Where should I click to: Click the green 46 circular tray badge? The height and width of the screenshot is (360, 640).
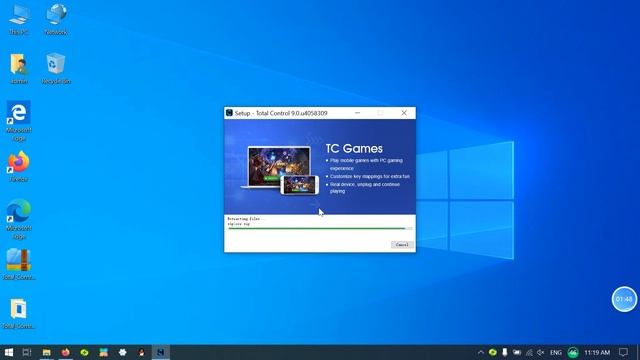(x=573, y=352)
